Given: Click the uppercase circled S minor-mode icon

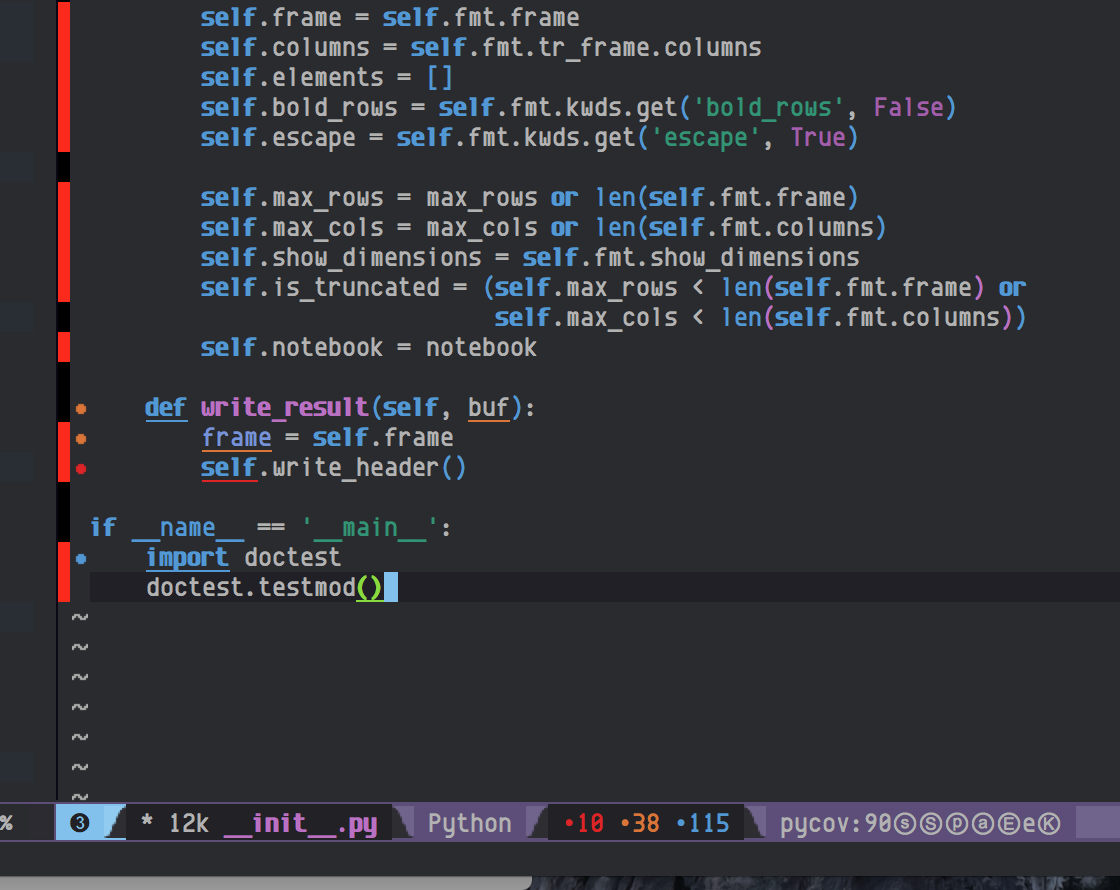Looking at the screenshot, I should click(931, 824).
